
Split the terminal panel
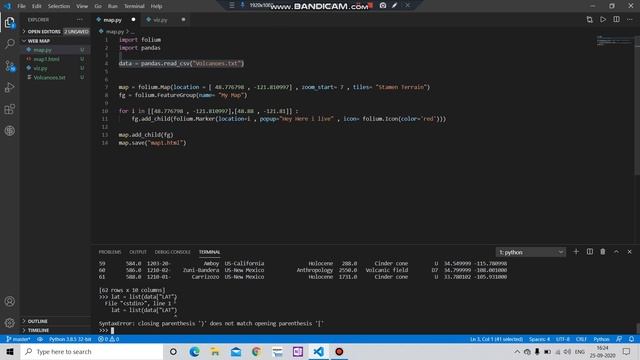[x=589, y=252]
